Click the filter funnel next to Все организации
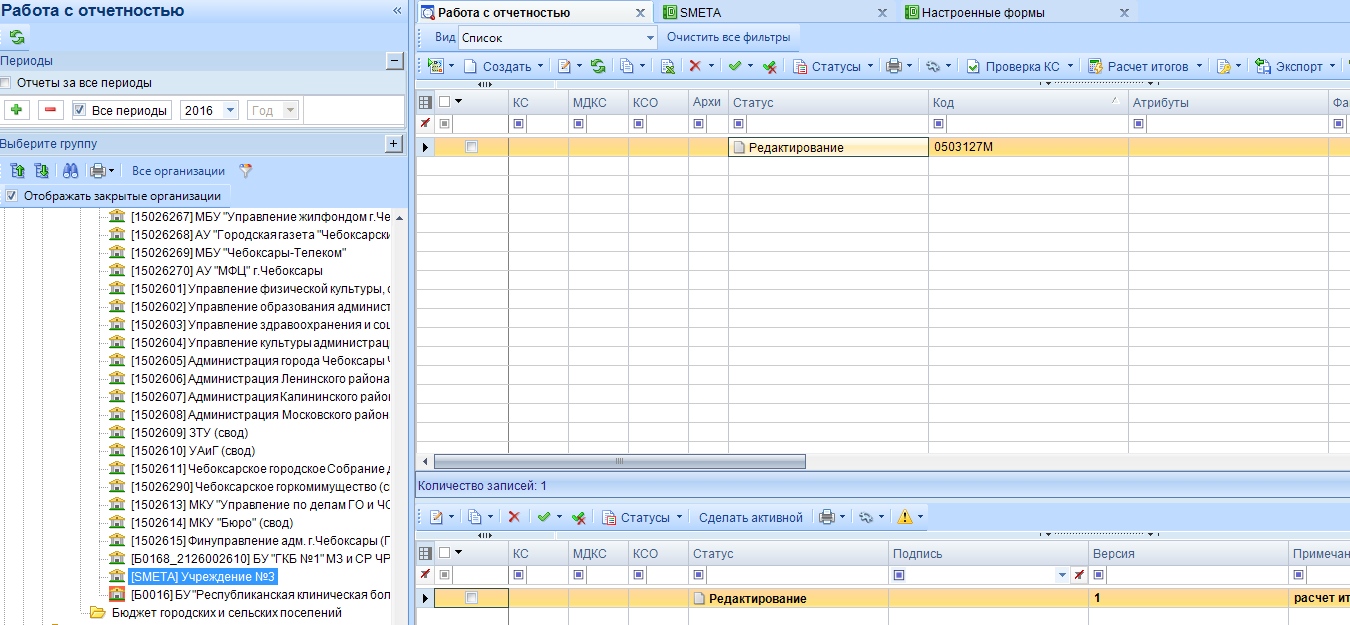 [246, 171]
